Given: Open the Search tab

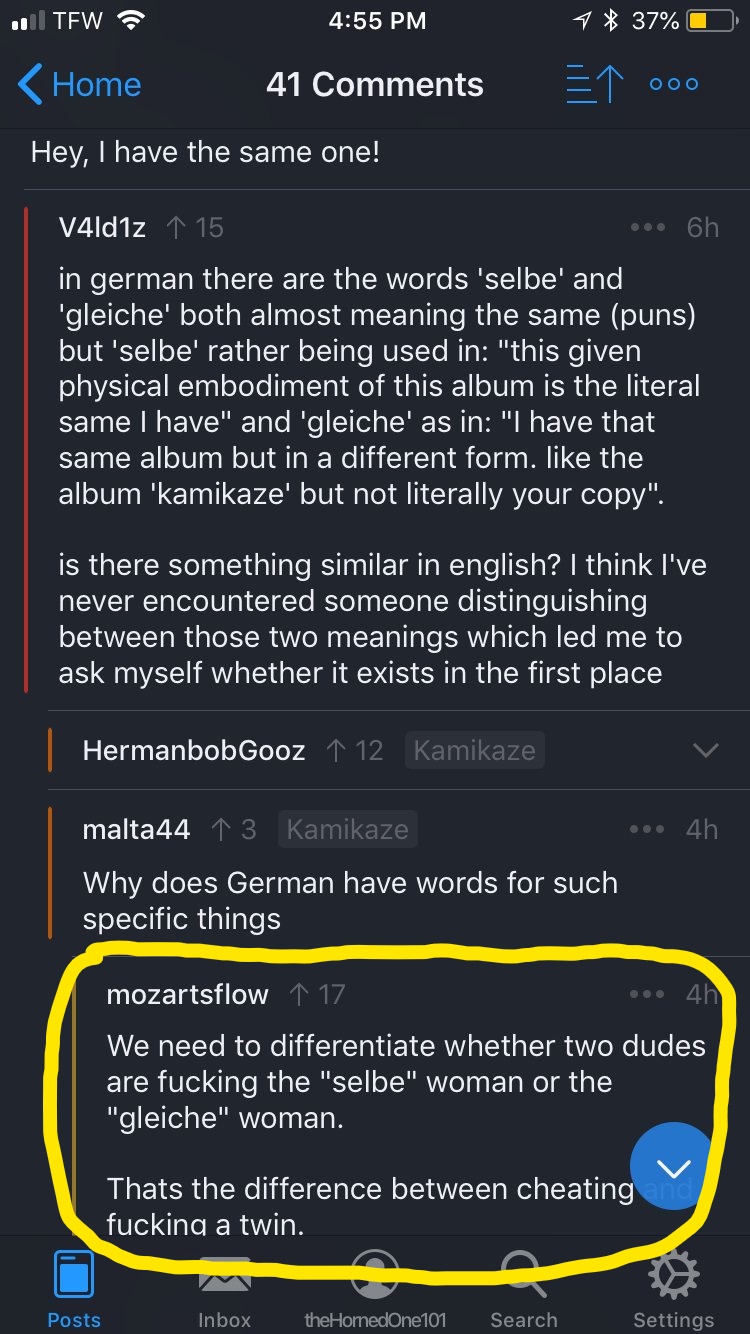Looking at the screenshot, I should [524, 1288].
